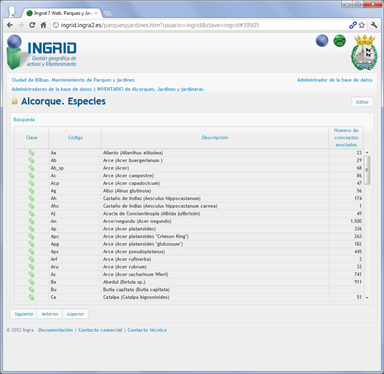Select the Ingrid 7 Web browser tab
This screenshot has height=374, width=384.
62,13
